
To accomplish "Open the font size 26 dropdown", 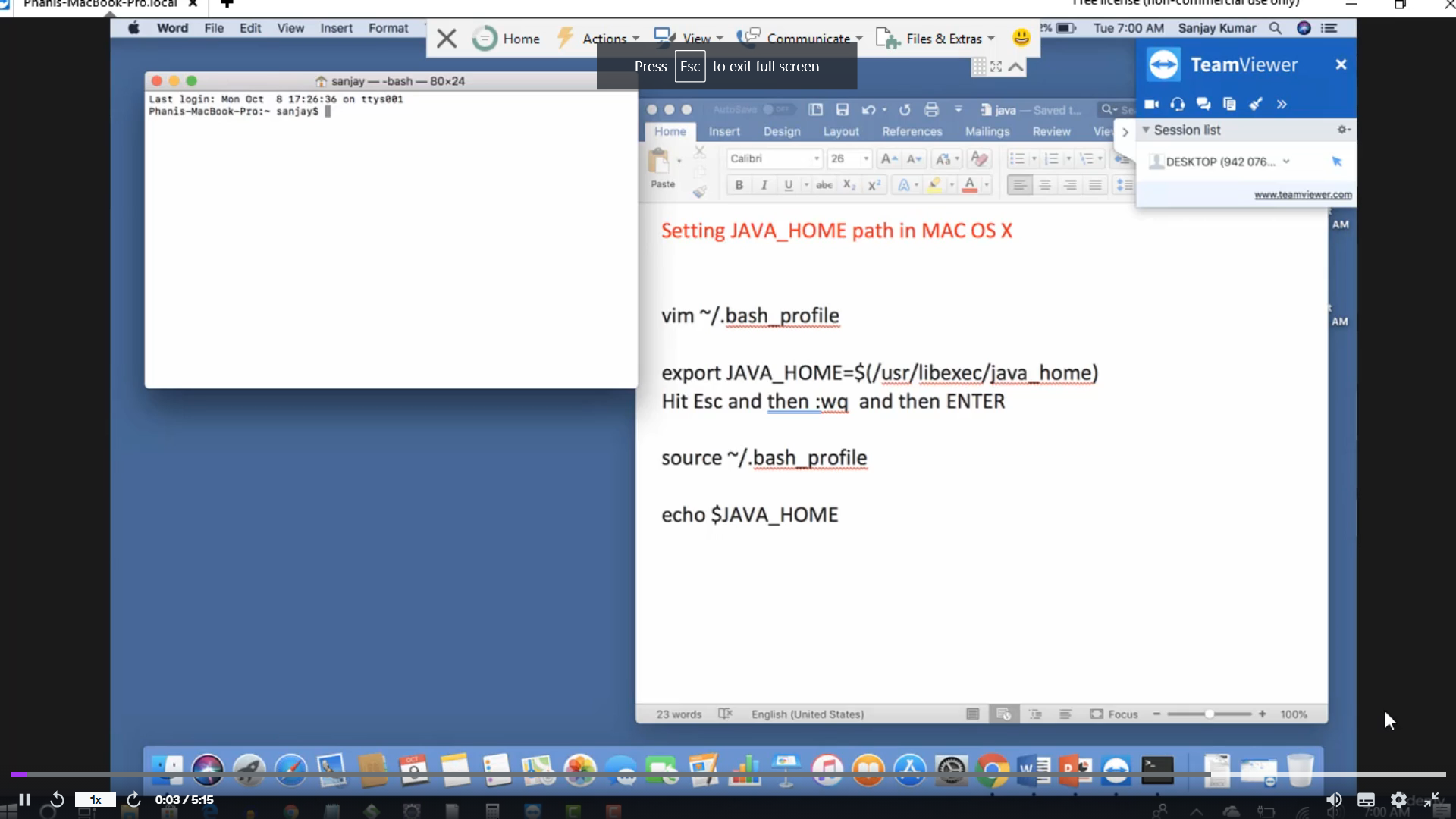I will [866, 158].
